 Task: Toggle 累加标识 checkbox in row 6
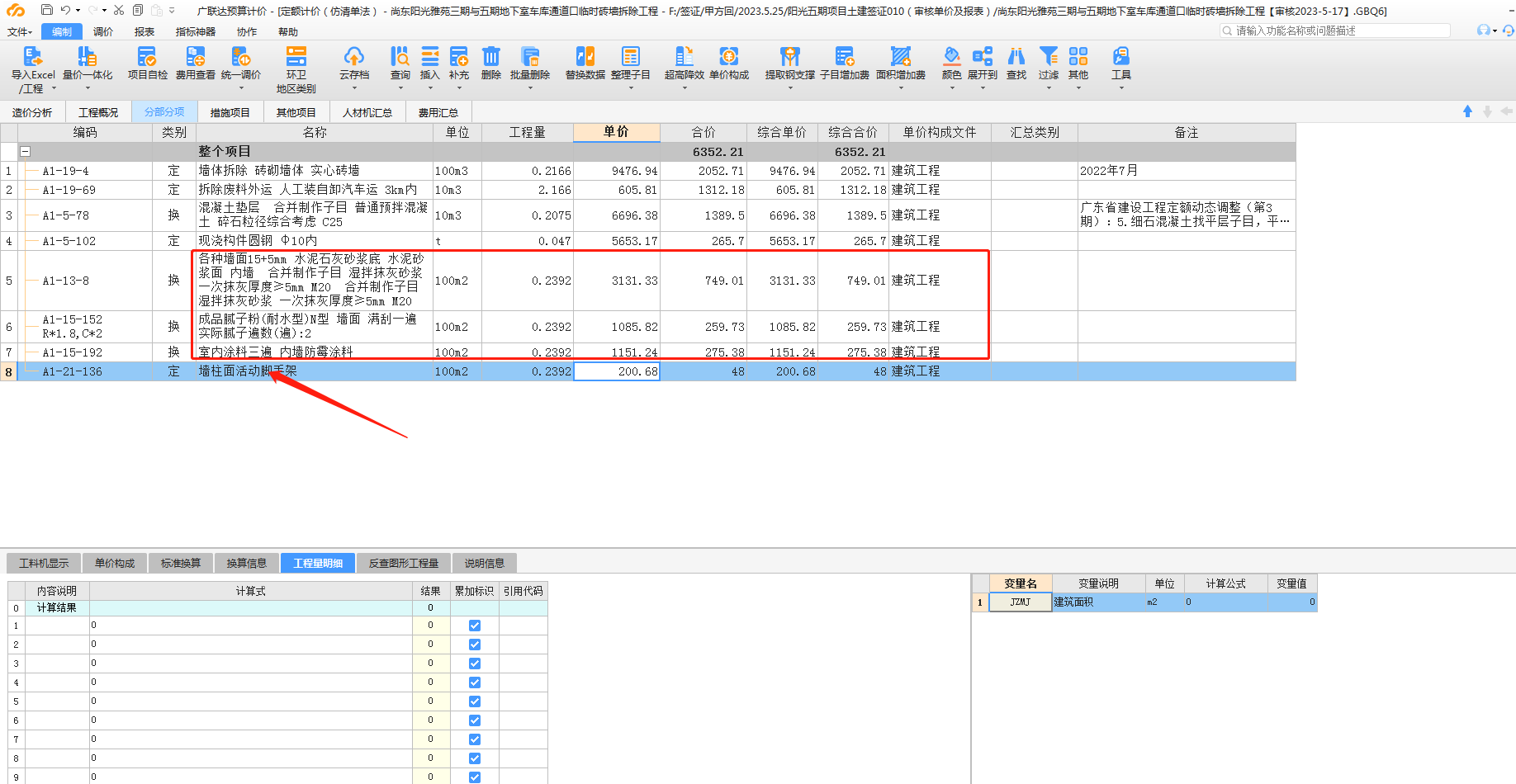click(475, 720)
